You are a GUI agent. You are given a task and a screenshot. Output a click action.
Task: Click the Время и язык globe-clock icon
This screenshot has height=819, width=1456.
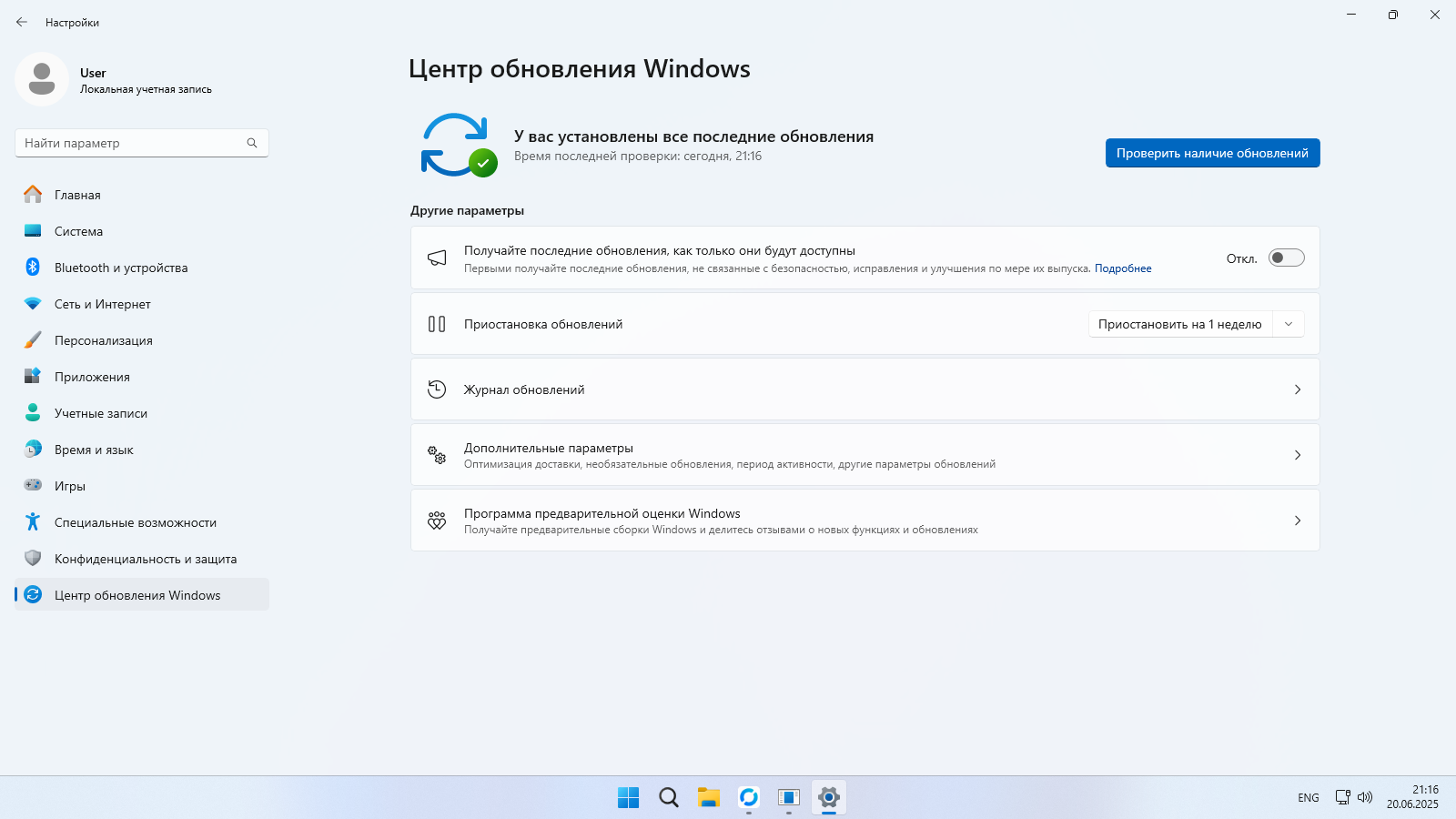point(33,450)
